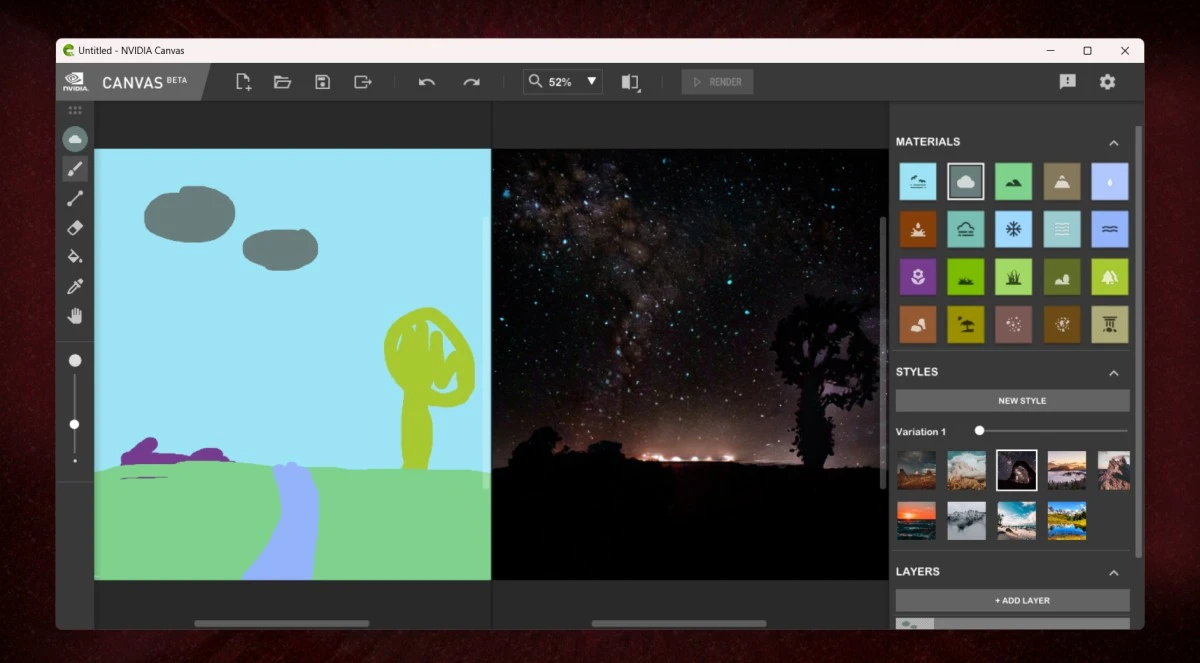Select the snowflake snow material
This screenshot has width=1200, height=663.
coord(1013,229)
